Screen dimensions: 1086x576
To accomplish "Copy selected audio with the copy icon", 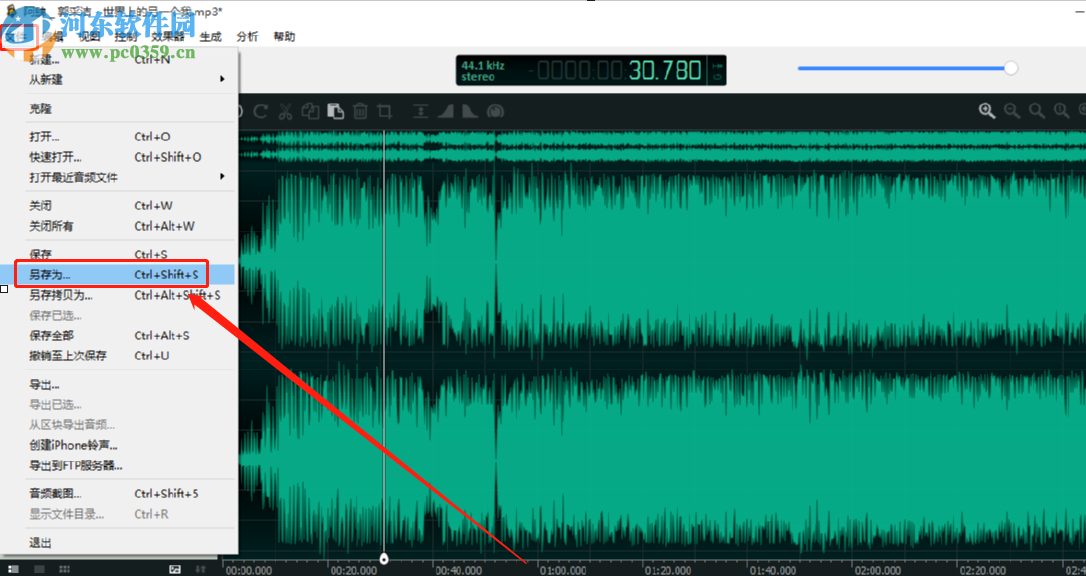I will (x=311, y=111).
